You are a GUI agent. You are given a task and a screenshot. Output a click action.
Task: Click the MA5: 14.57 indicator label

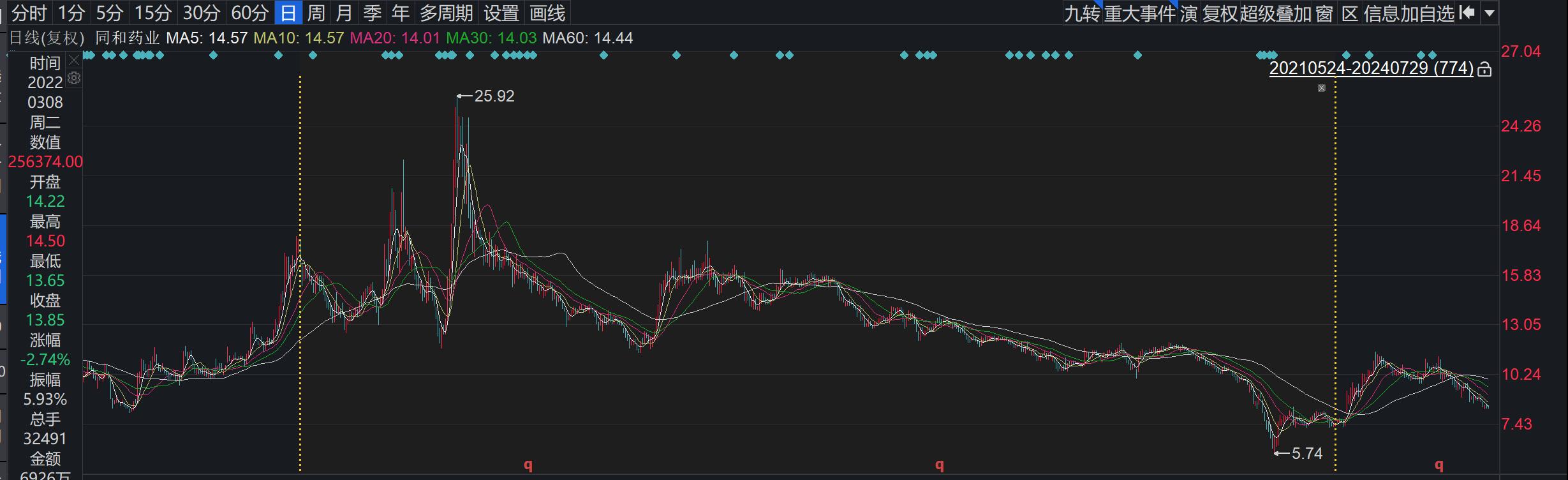207,38
